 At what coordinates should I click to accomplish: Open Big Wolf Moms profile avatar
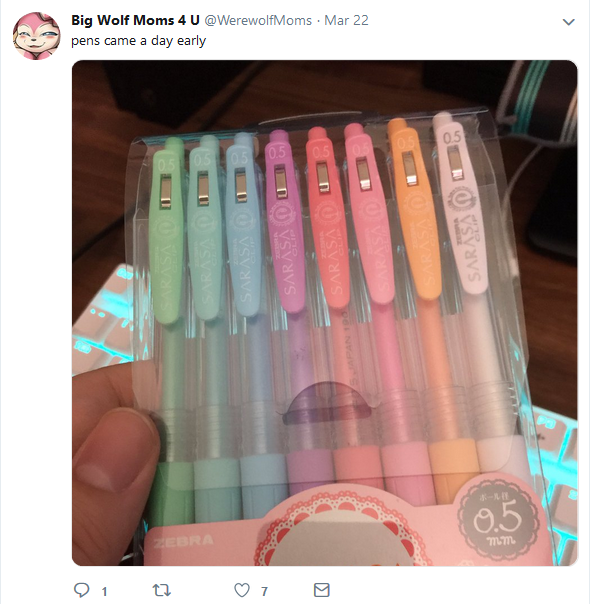tap(36, 36)
